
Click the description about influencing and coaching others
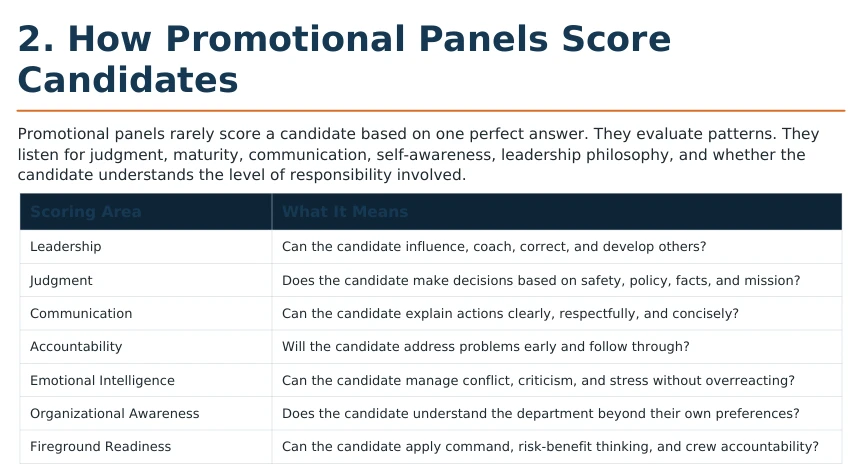point(494,247)
